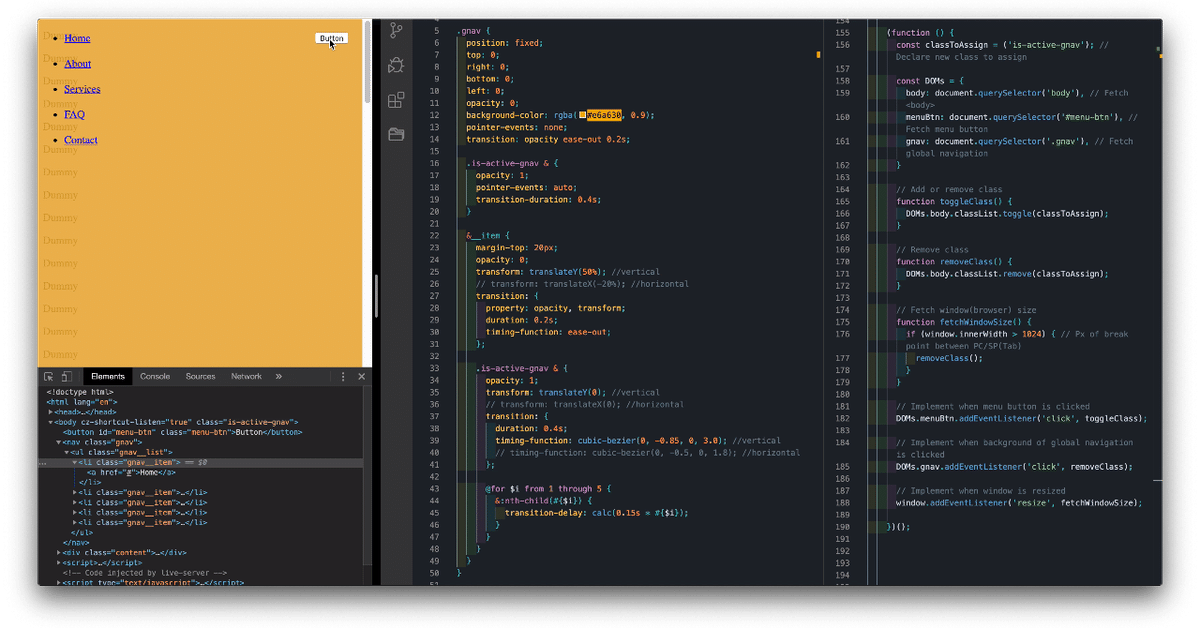Image resolution: width=1200 pixels, height=628 pixels.
Task: Select the button id="menu-btn" element line
Action: tap(182, 432)
